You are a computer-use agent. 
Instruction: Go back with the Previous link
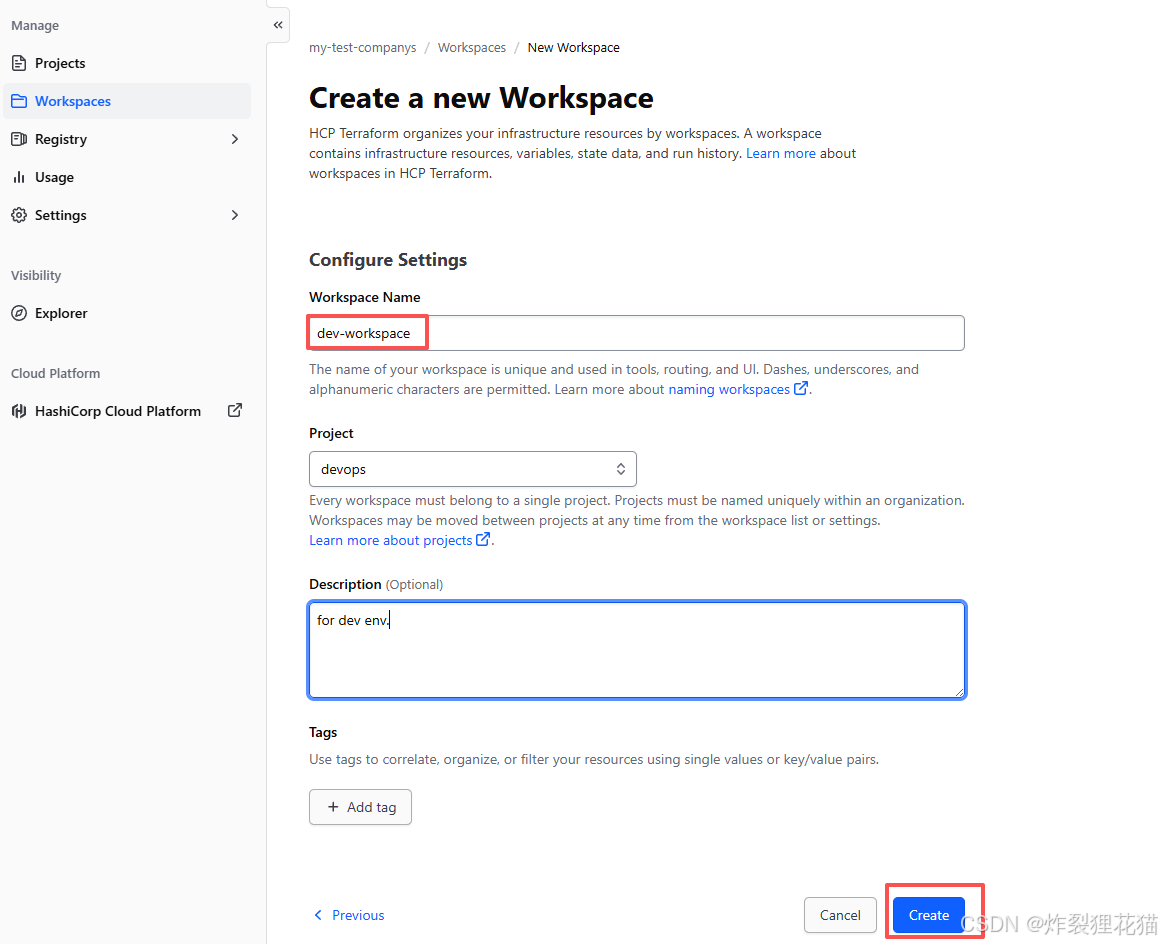point(349,915)
